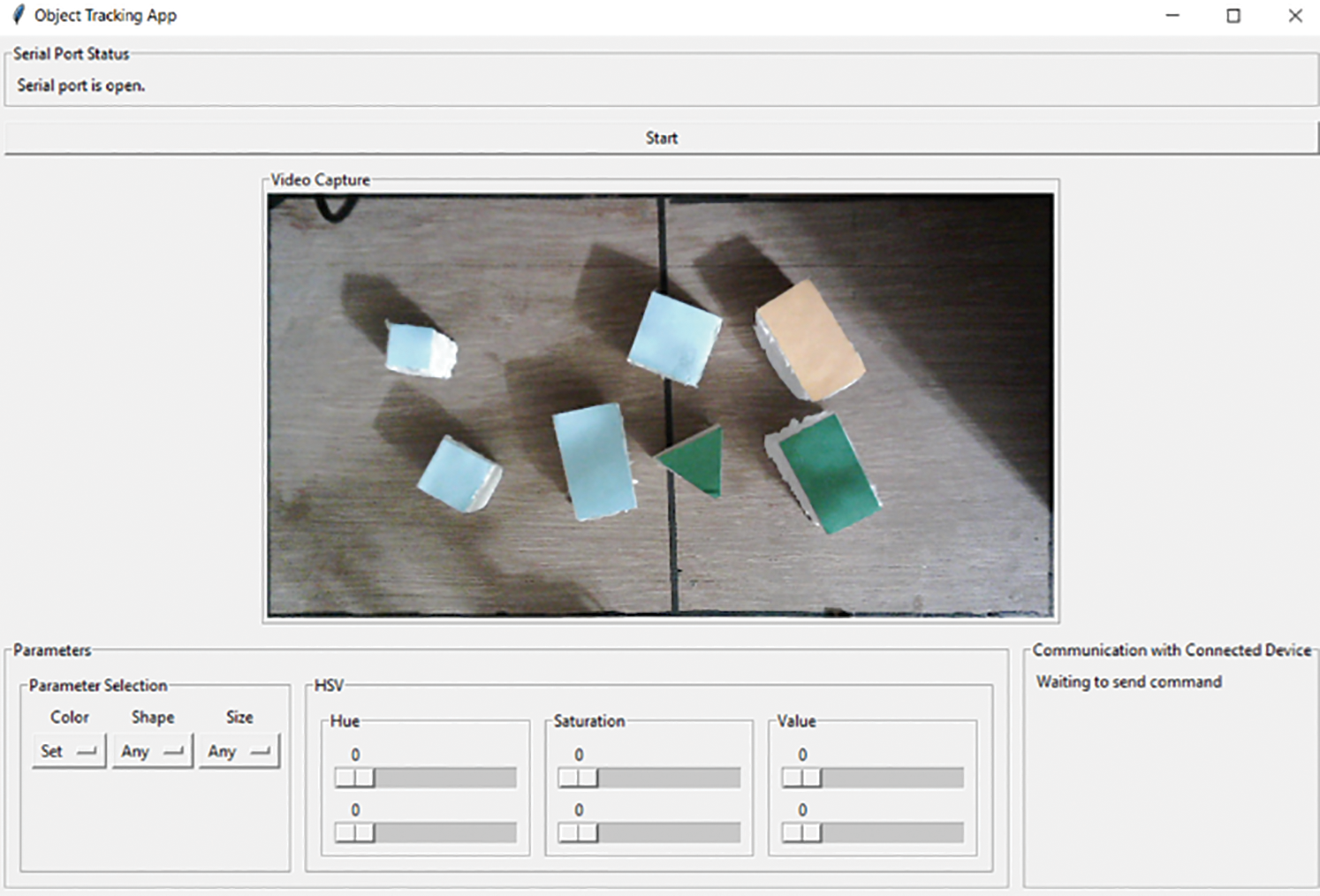Select the upper Saturation slider

point(579,778)
